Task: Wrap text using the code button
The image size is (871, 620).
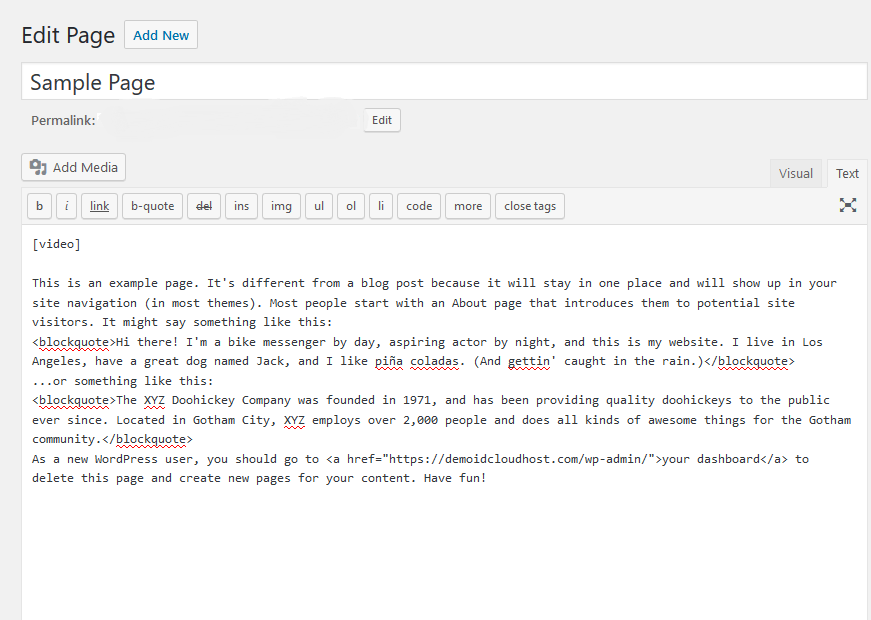Action: [x=419, y=206]
